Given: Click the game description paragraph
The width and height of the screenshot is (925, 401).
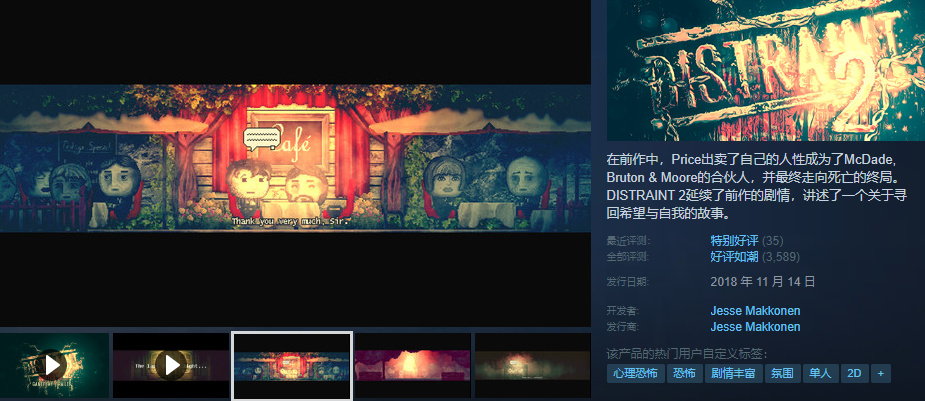Looking at the screenshot, I should coord(757,185).
